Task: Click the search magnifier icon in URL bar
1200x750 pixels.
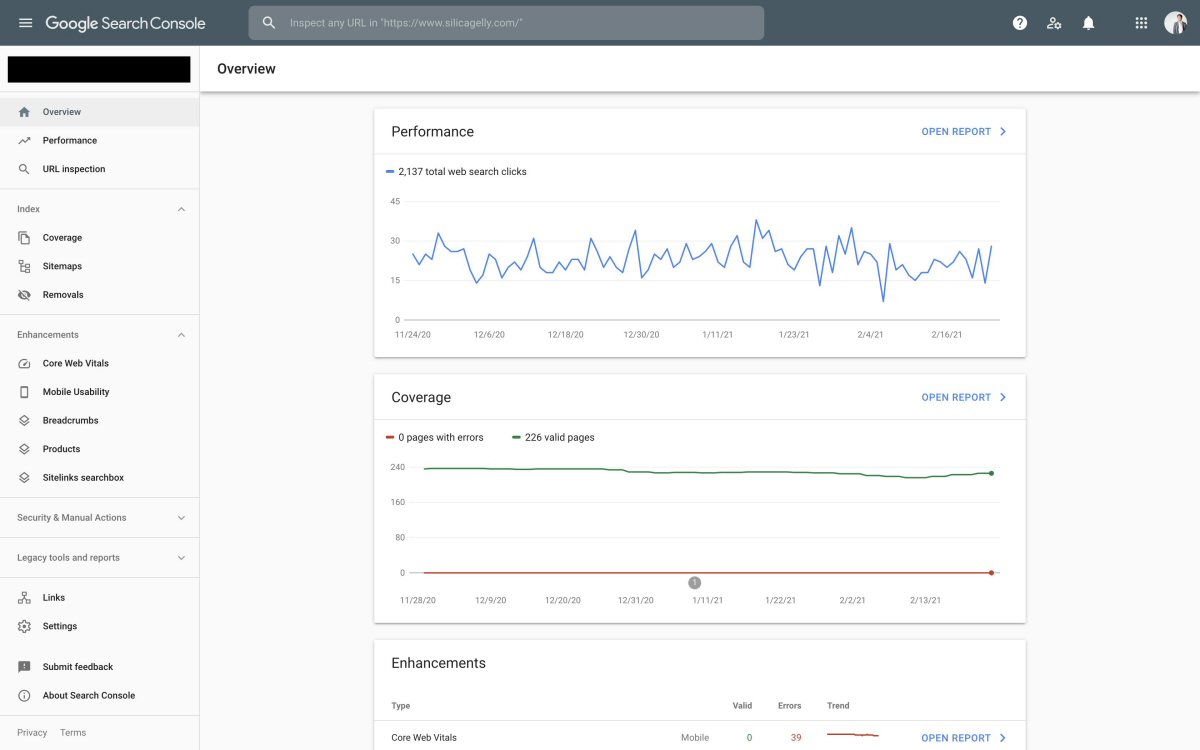Action: click(x=269, y=23)
